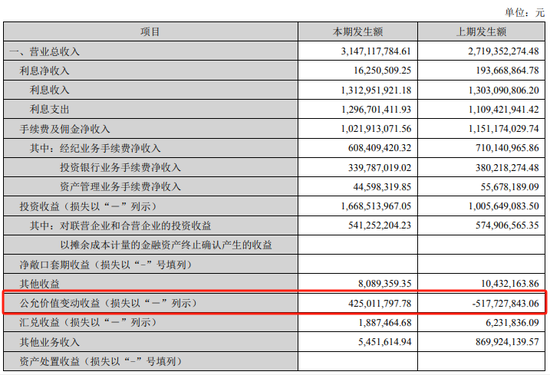This screenshot has width=550, height=375.
Task: Click current-period total revenue 3,147,117,784.61
Action: [376, 51]
